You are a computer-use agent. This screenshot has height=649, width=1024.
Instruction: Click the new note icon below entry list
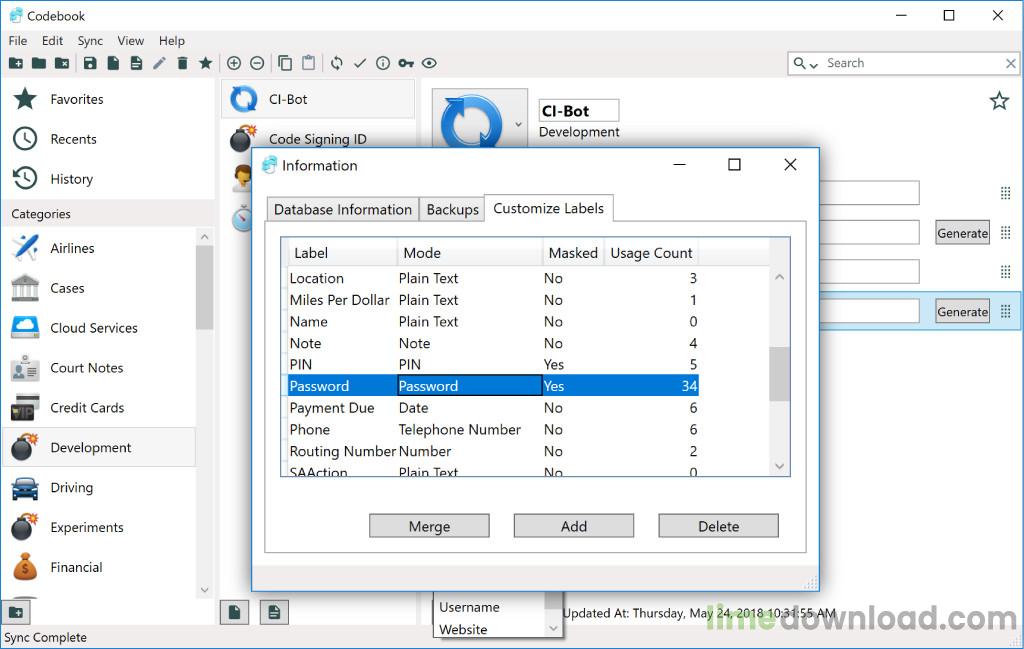(x=274, y=612)
